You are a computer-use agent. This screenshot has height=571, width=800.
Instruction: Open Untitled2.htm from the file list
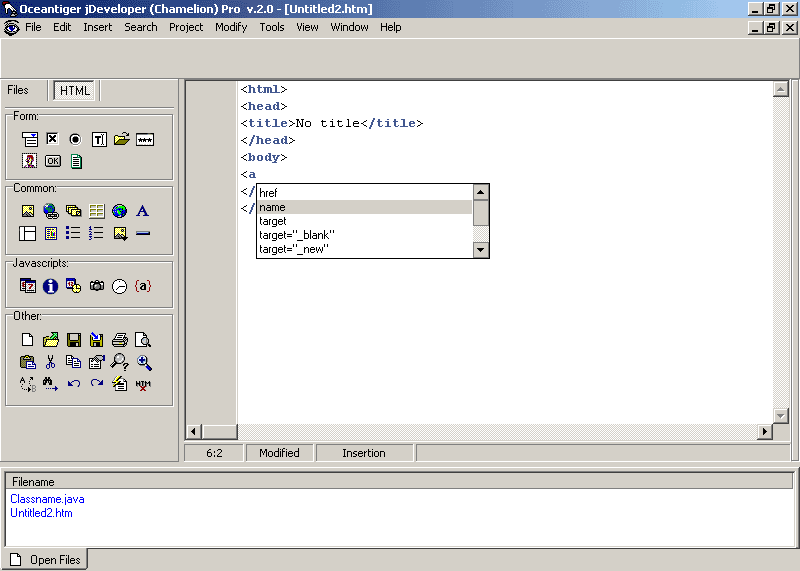[41, 513]
